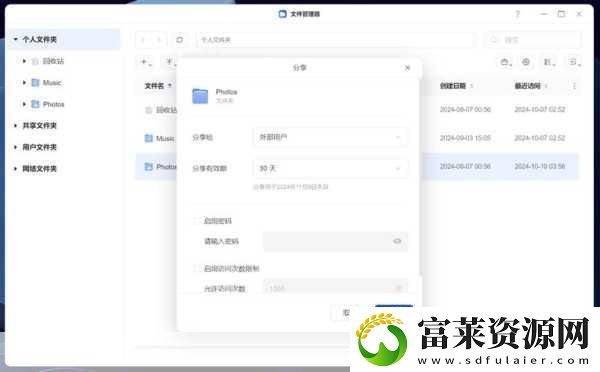Viewport: 600px width, 372px height.
Task: Click the password input field
Action: tap(336, 241)
